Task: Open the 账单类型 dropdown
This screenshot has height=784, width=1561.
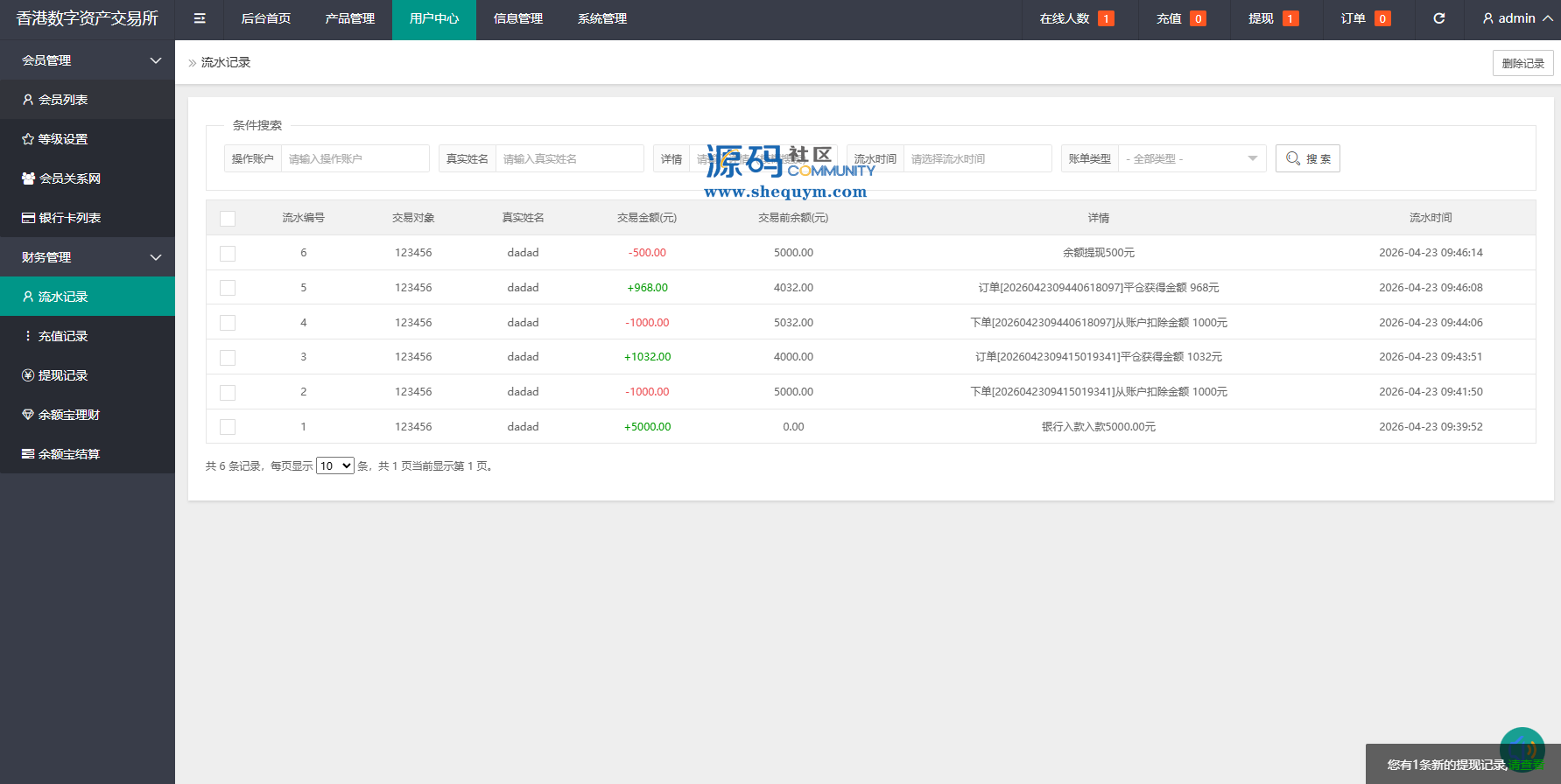Action: (x=1192, y=158)
